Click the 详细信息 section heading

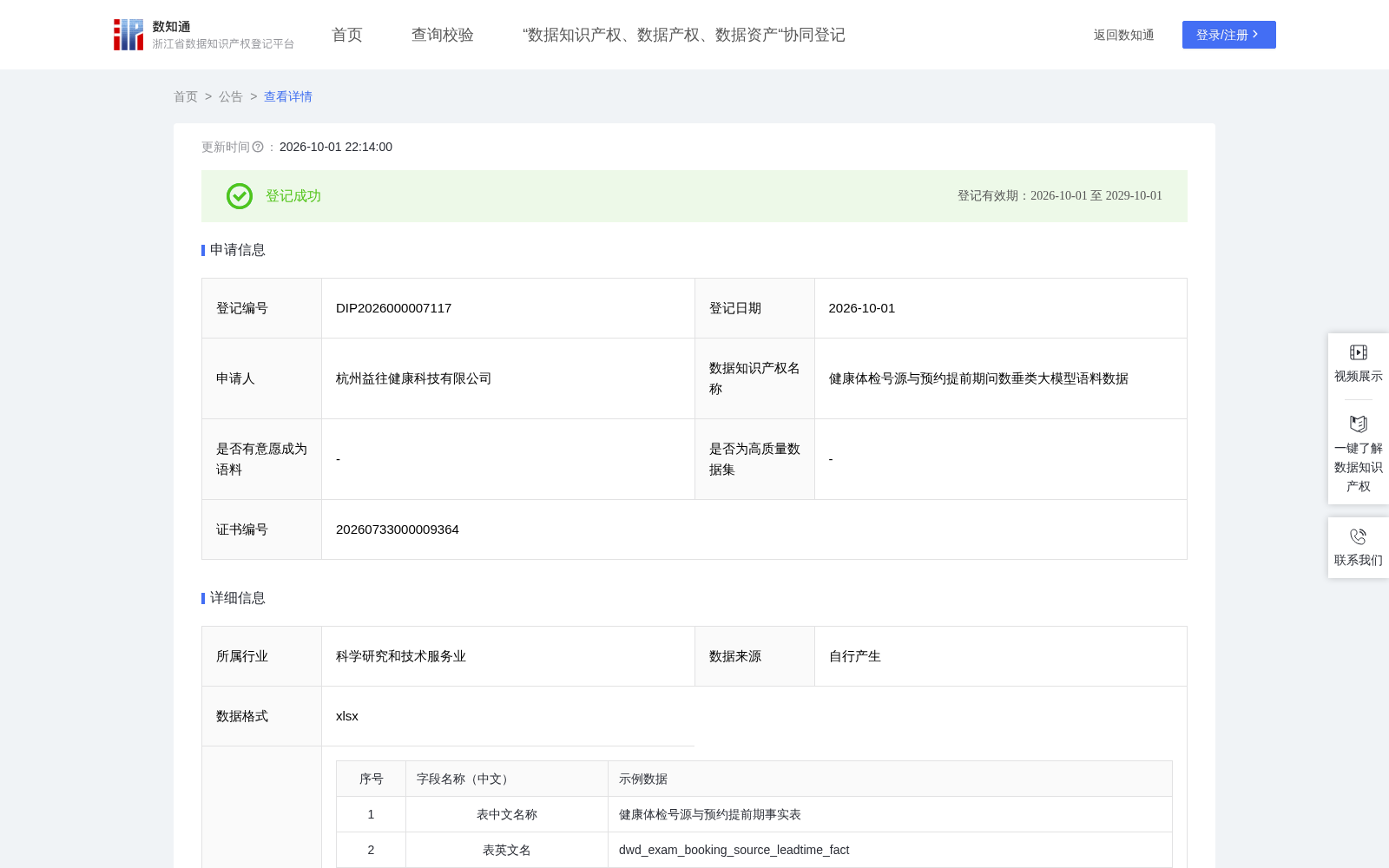point(238,598)
